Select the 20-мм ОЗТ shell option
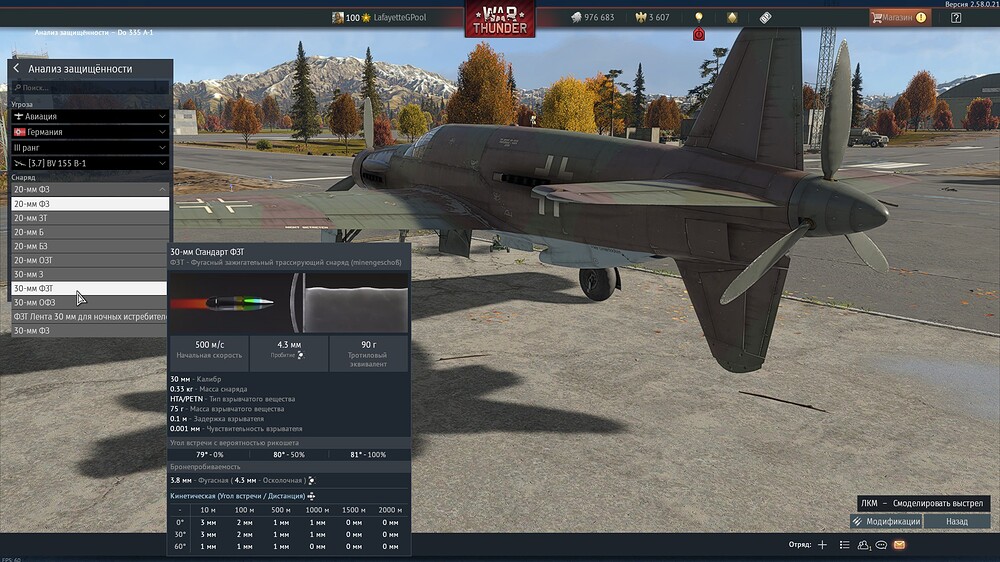 pyautogui.click(x=90, y=260)
